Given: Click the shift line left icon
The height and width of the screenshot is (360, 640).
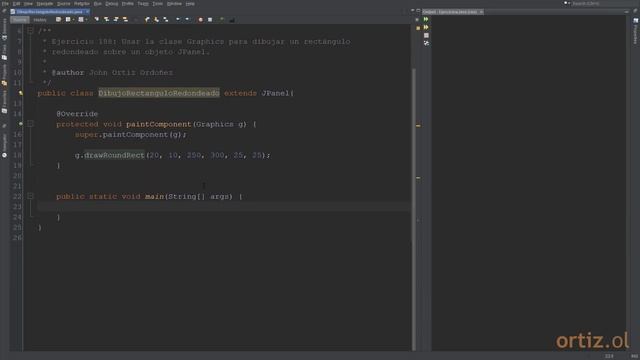Looking at the screenshot, I should (x=178, y=19).
